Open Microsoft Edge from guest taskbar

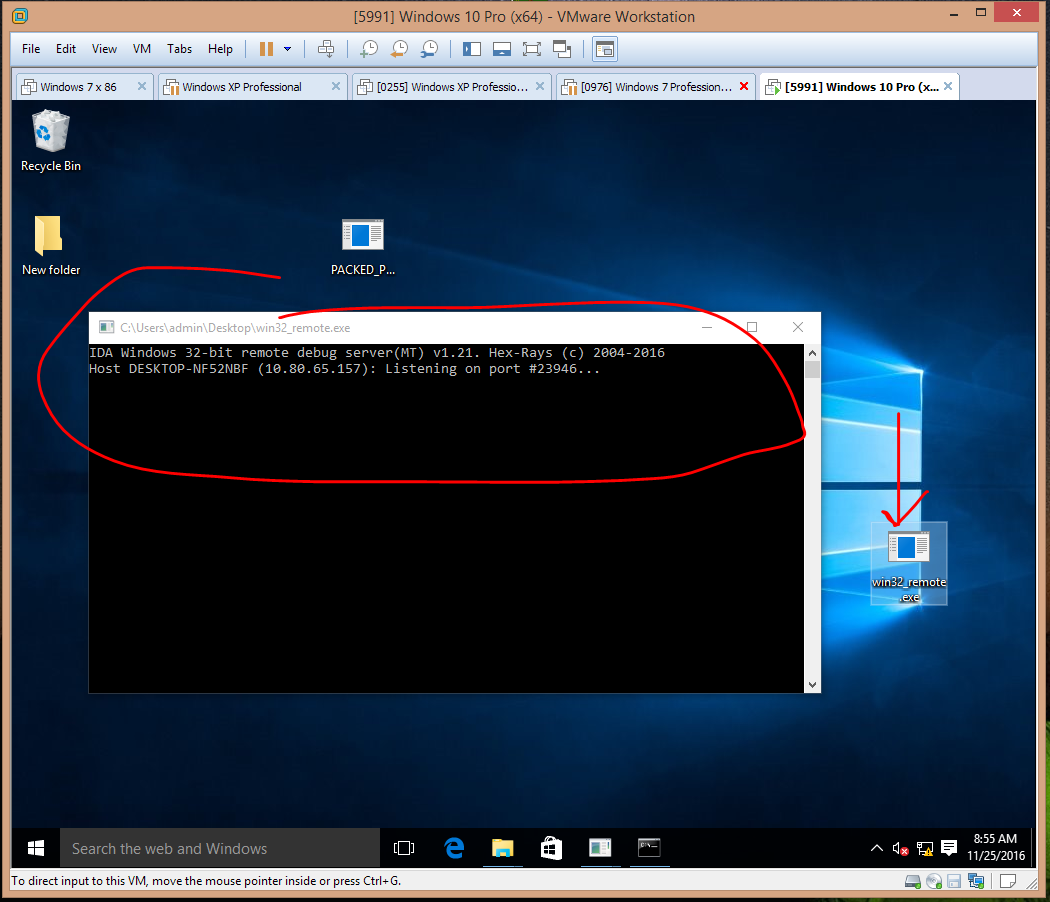[x=454, y=848]
